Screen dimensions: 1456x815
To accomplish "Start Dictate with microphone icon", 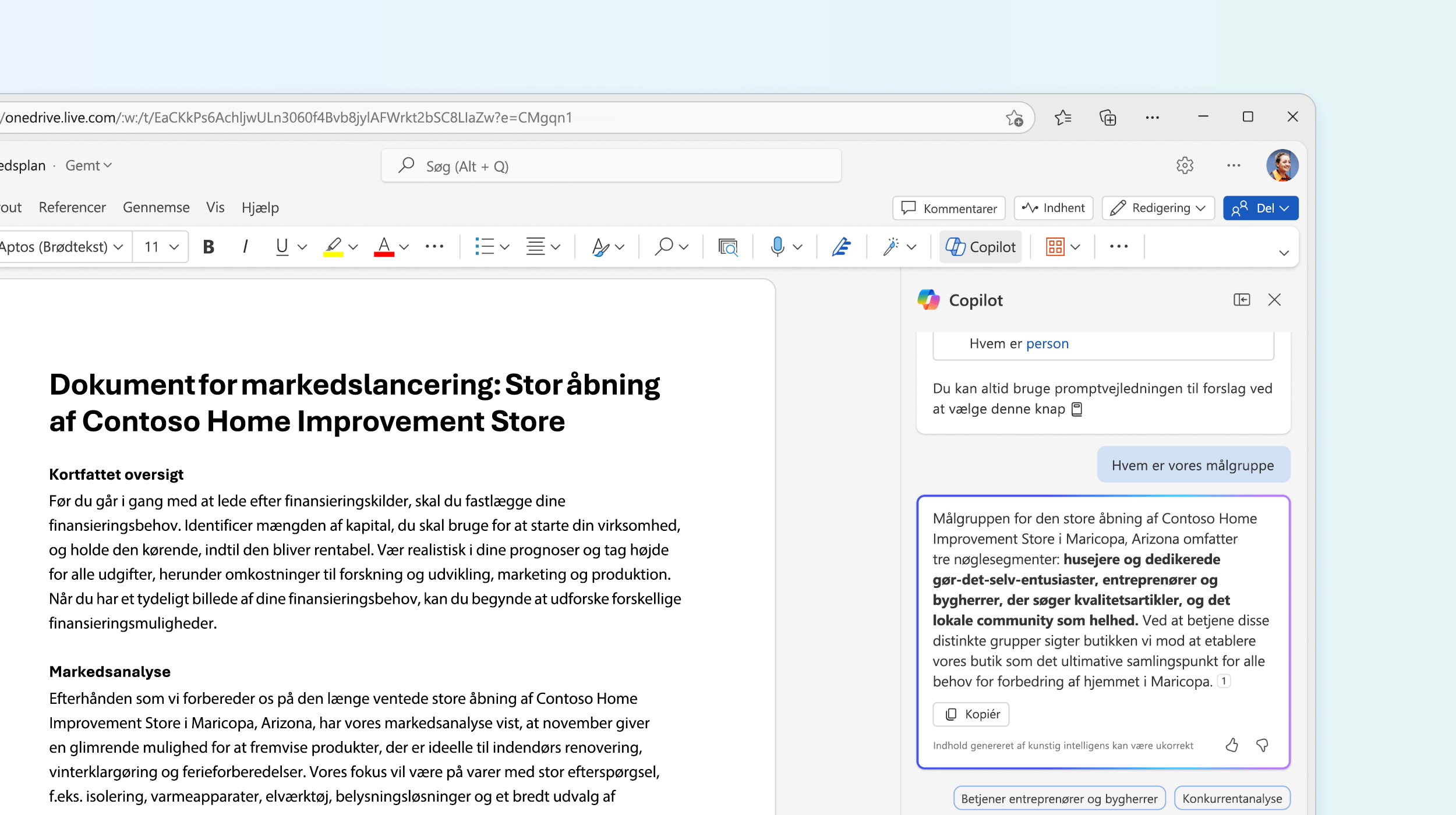I will (778, 247).
